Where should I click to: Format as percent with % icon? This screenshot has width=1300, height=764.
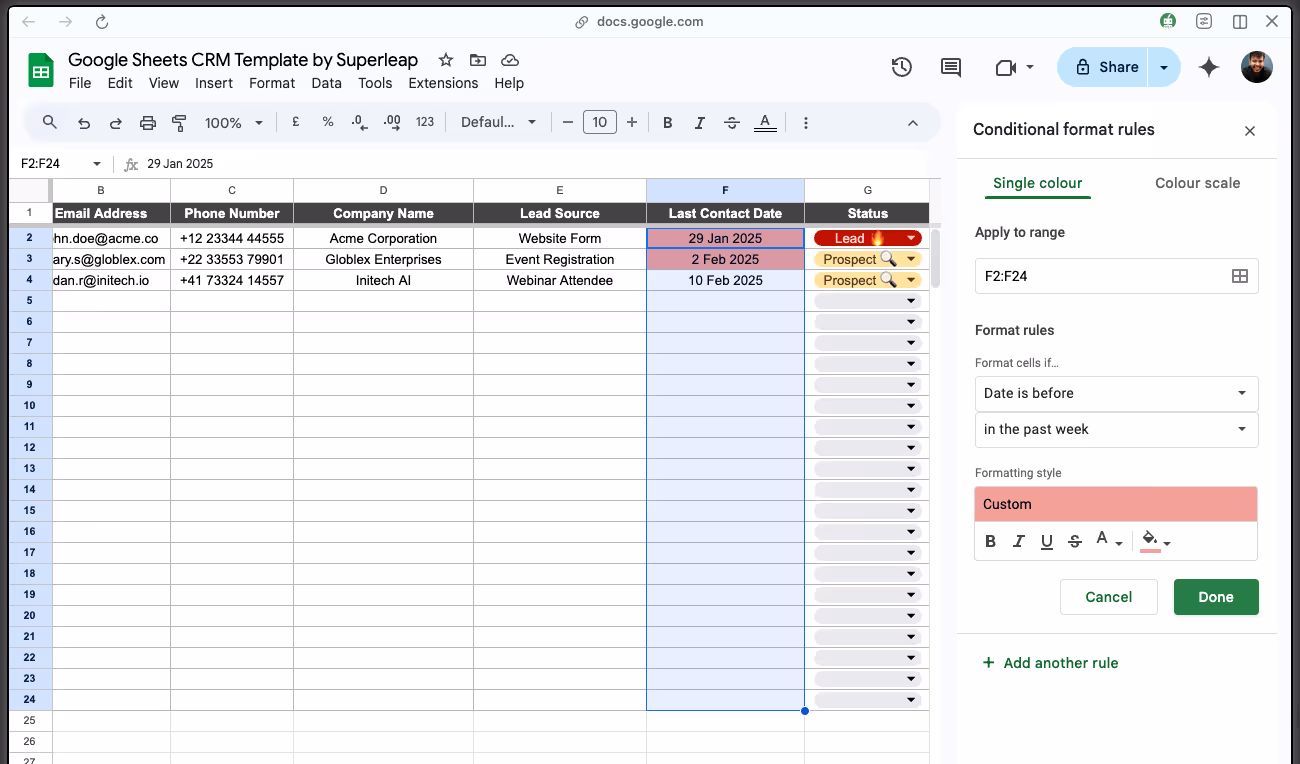point(328,122)
